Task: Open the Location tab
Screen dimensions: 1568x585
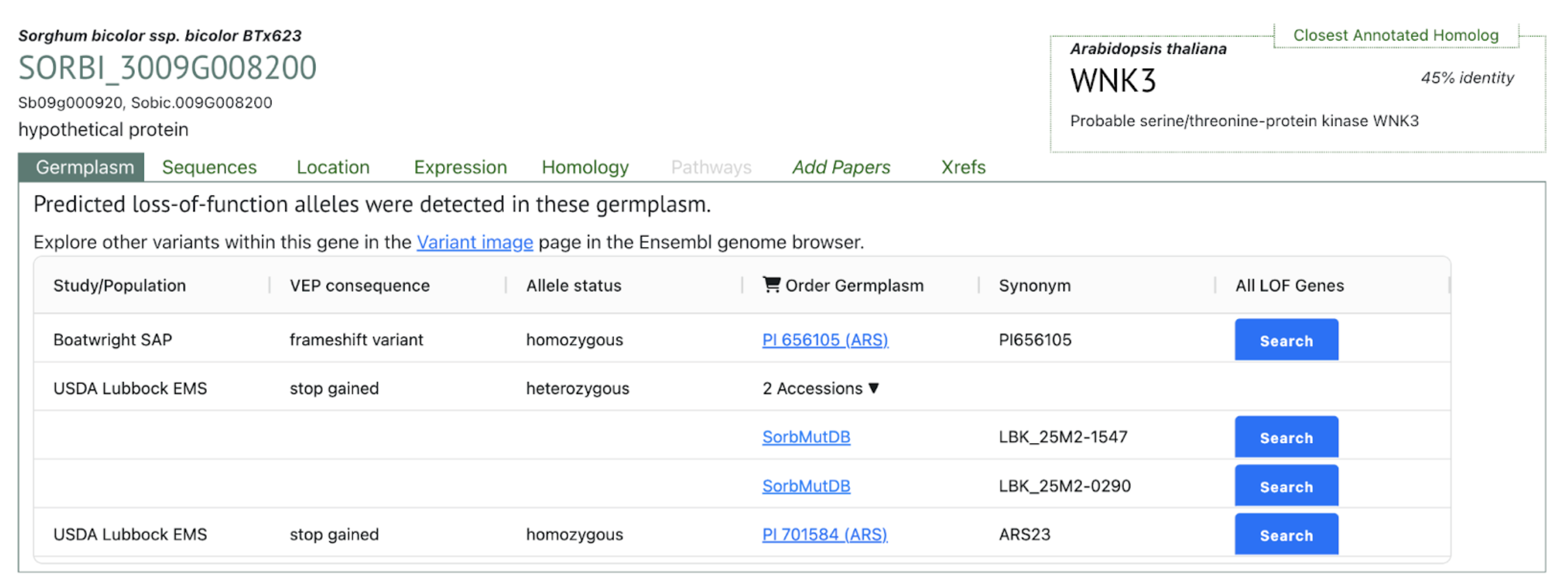Action: (332, 167)
